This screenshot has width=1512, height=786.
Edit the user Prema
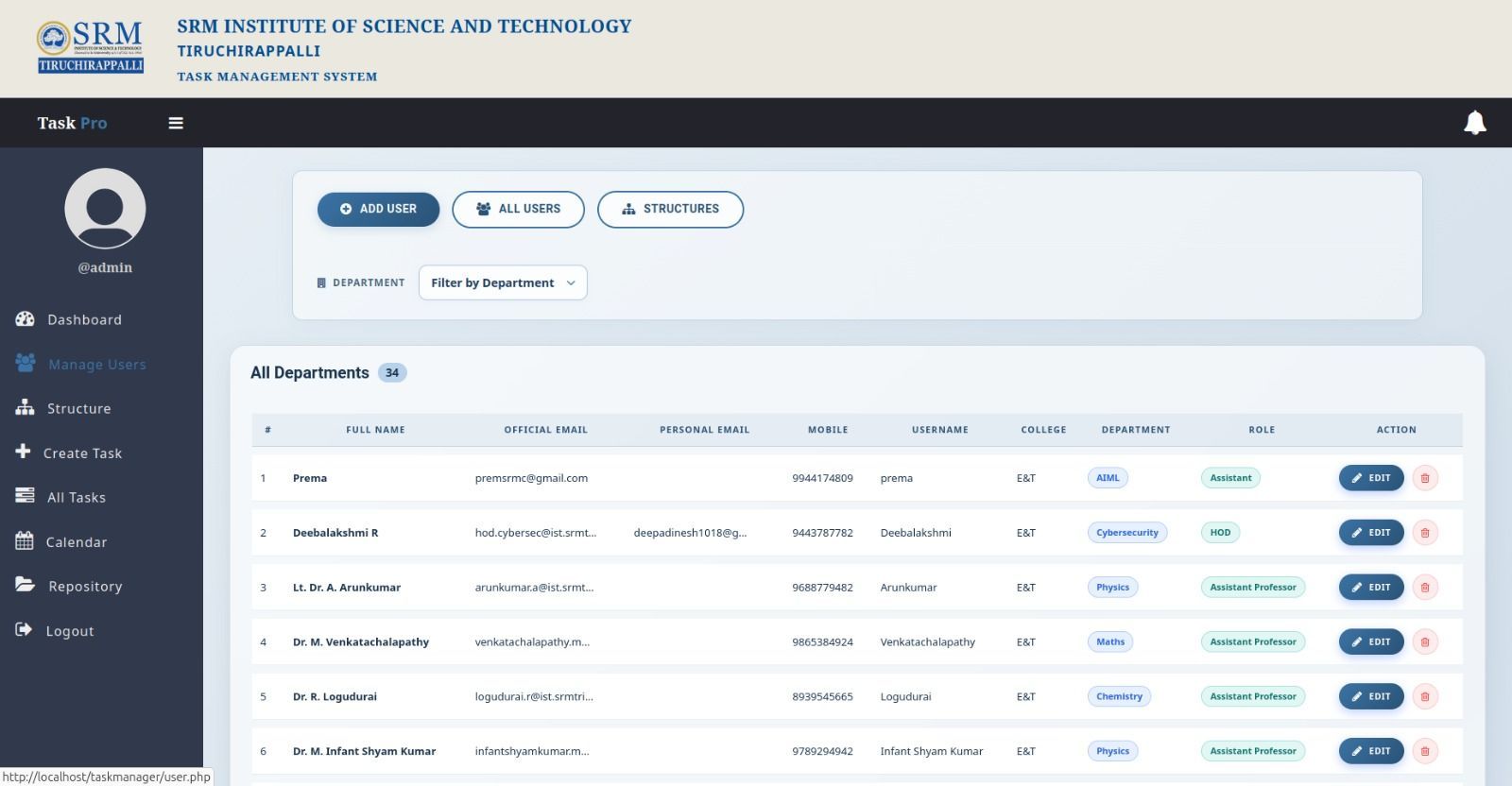pyautogui.click(x=1370, y=478)
